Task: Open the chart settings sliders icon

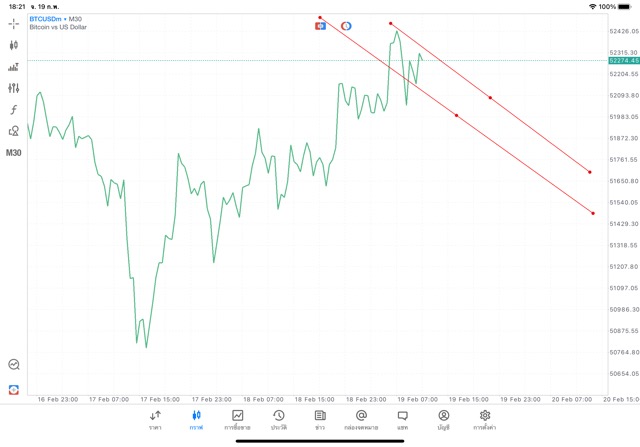Action: click(x=14, y=88)
